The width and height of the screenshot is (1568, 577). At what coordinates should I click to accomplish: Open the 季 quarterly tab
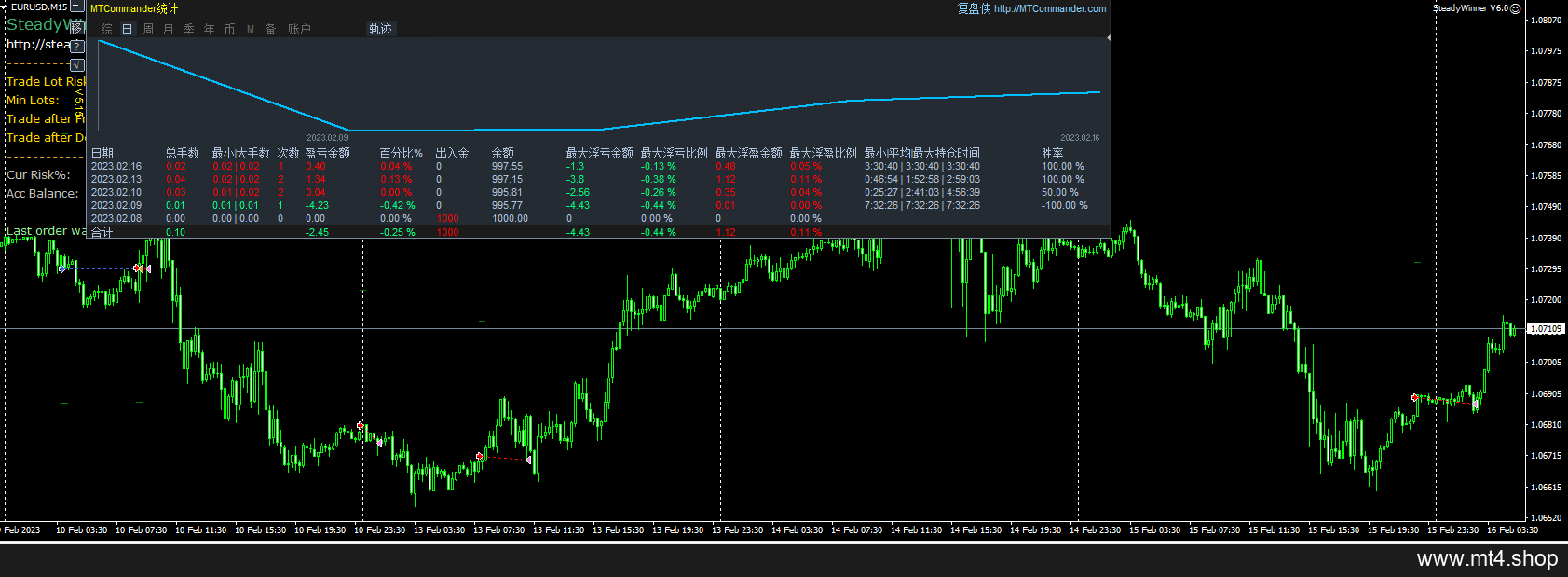click(189, 29)
